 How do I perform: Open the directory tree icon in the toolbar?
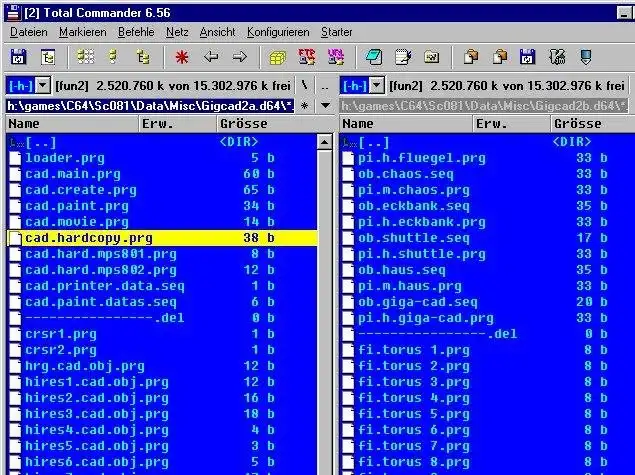48,57
